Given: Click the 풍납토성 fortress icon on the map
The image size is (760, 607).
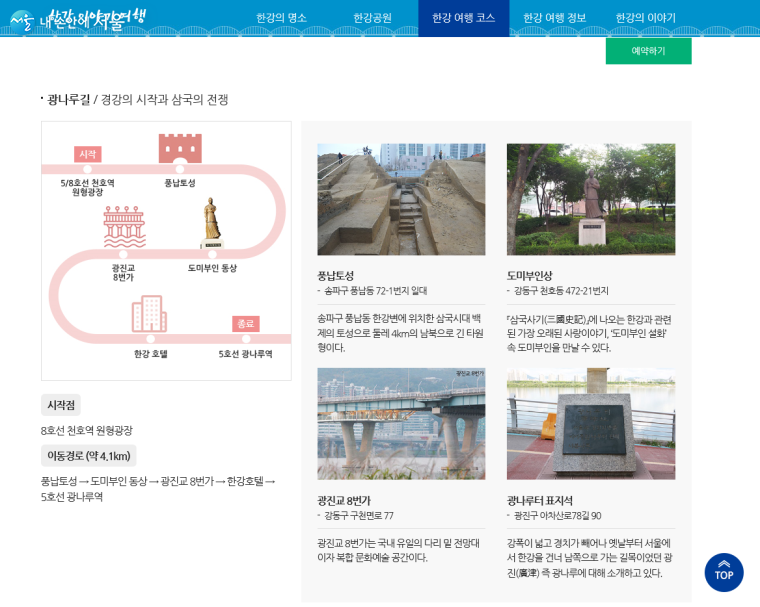Looking at the screenshot, I should [x=180, y=150].
